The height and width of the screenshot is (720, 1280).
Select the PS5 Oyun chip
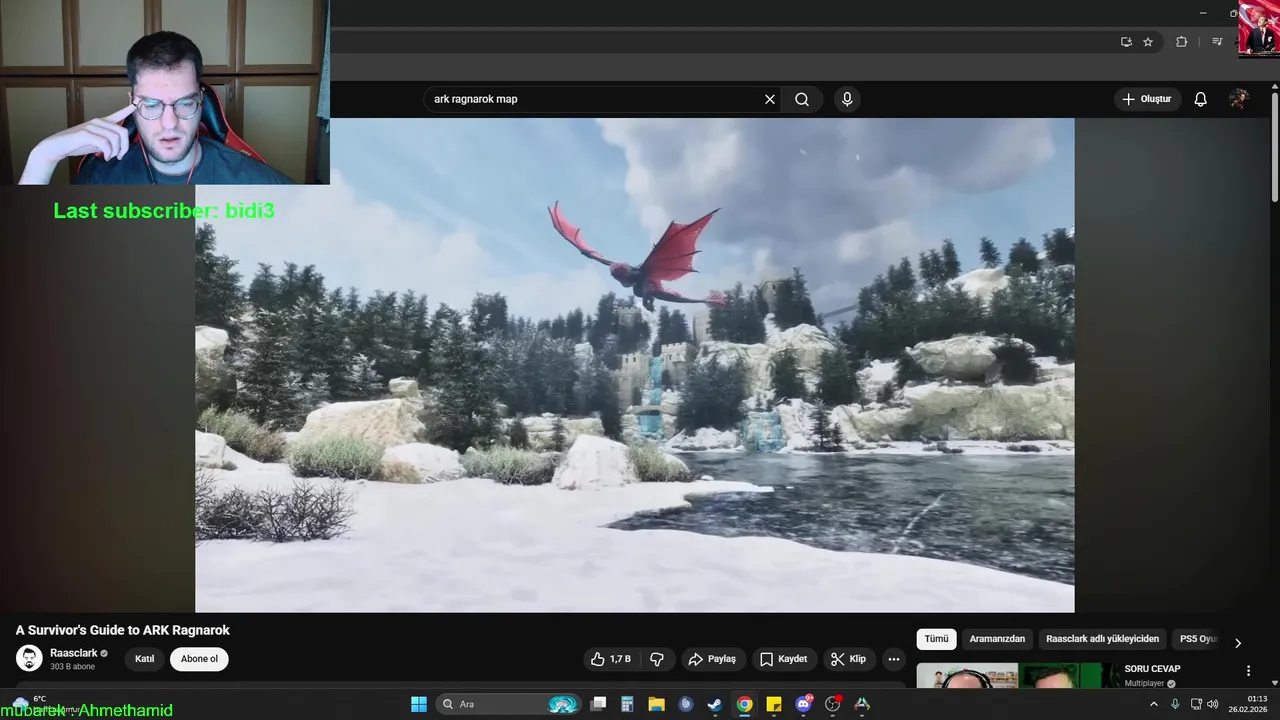(1197, 639)
